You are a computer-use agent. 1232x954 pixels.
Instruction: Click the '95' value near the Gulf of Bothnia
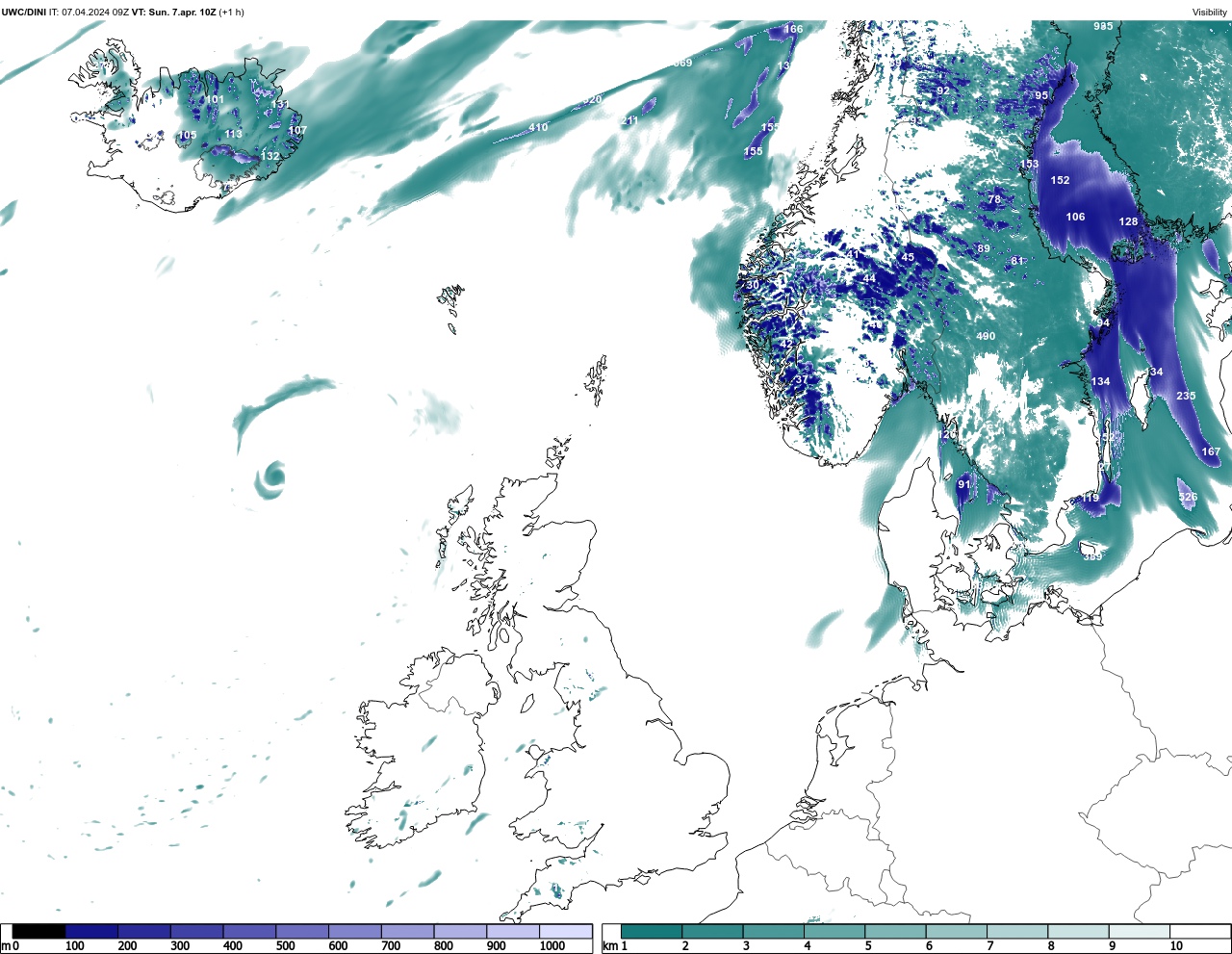point(1041,96)
